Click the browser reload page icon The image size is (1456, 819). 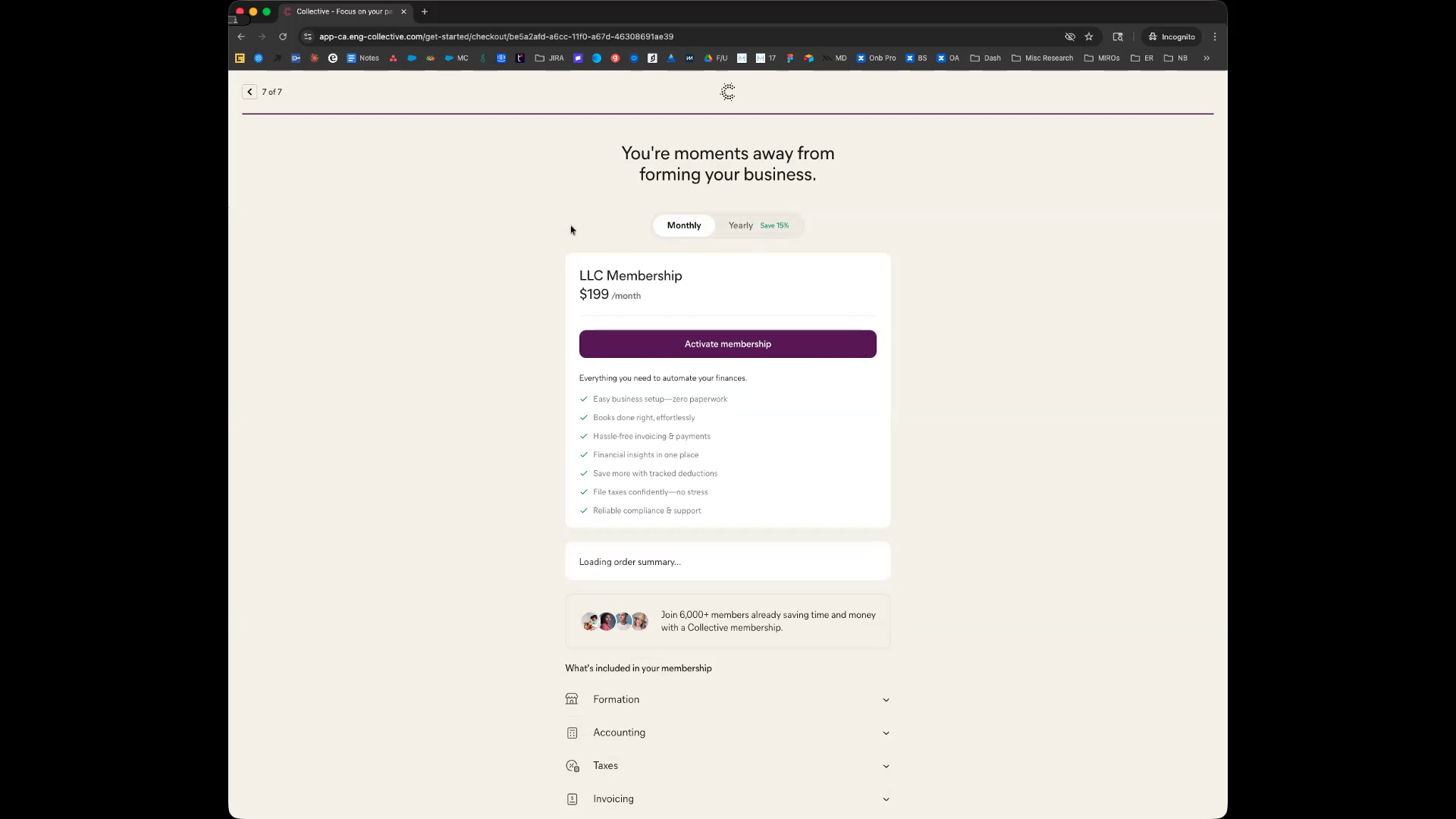pos(283,36)
